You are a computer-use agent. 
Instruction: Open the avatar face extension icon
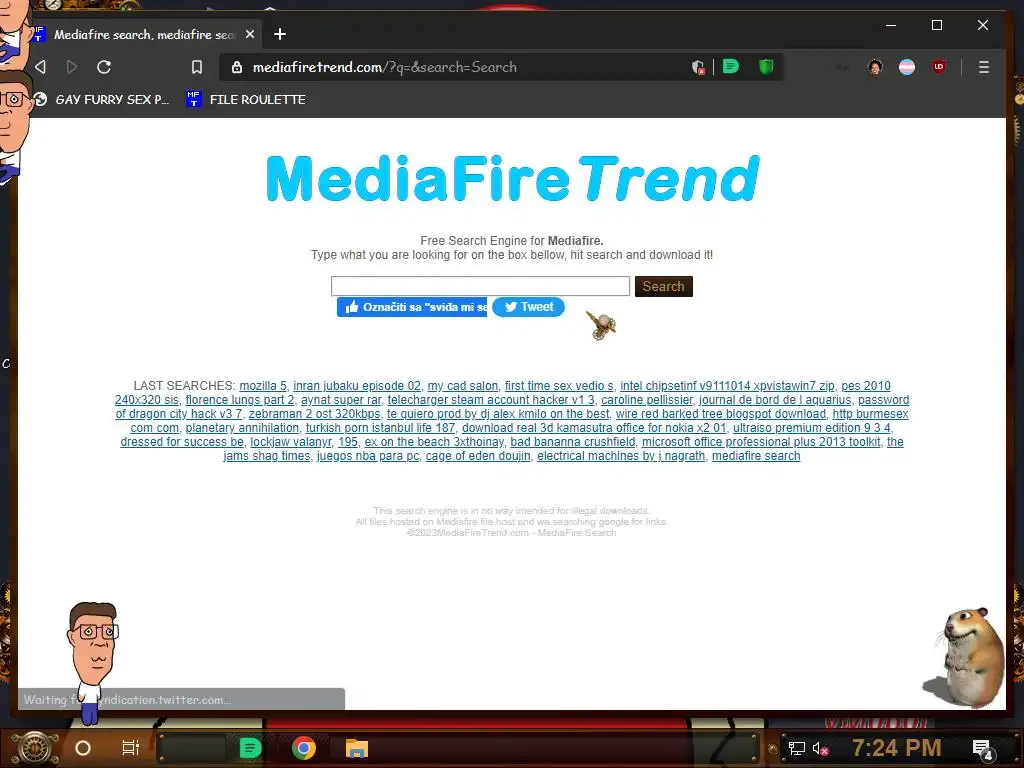pos(875,67)
